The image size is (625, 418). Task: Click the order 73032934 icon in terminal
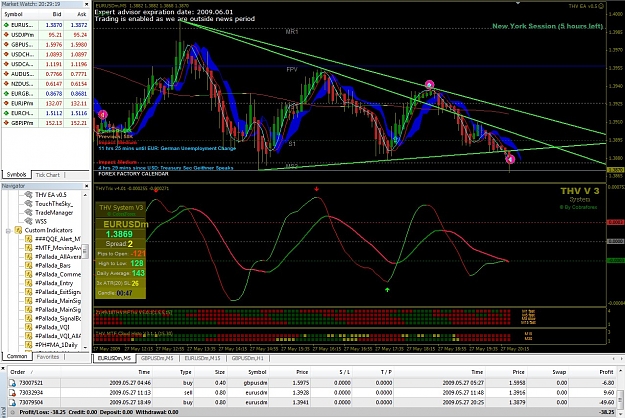tap(13, 392)
